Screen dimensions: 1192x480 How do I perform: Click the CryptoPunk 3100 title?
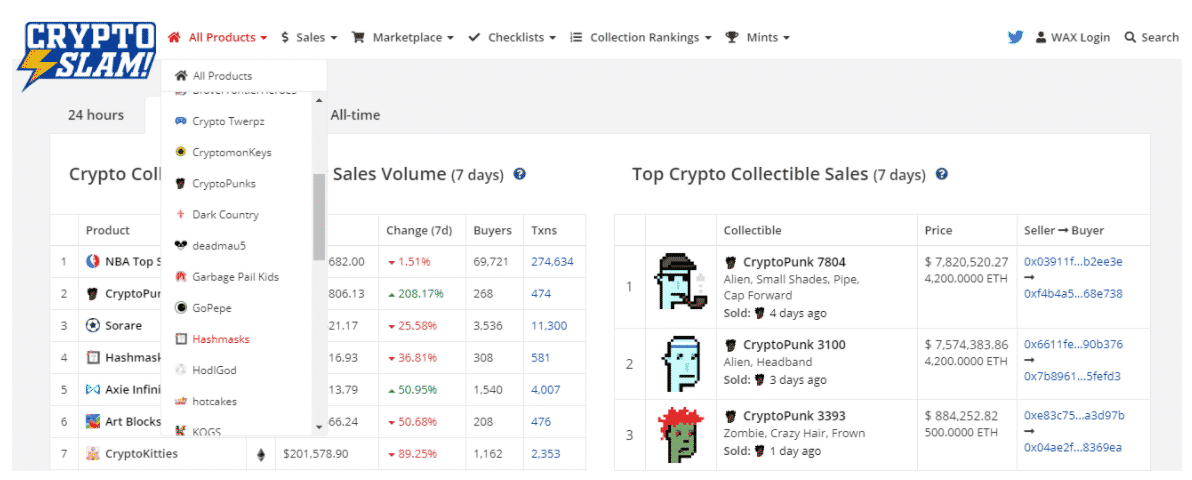click(x=794, y=345)
